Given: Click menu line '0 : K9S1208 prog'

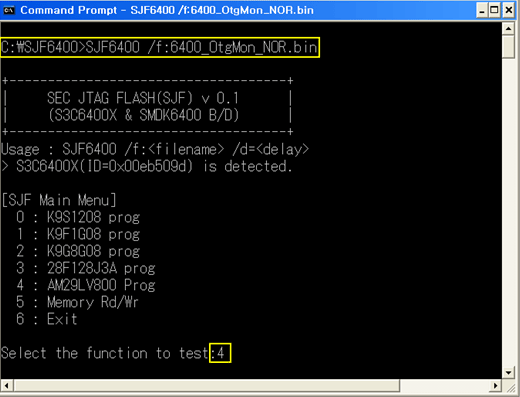Looking at the screenshot, I should point(78,217).
